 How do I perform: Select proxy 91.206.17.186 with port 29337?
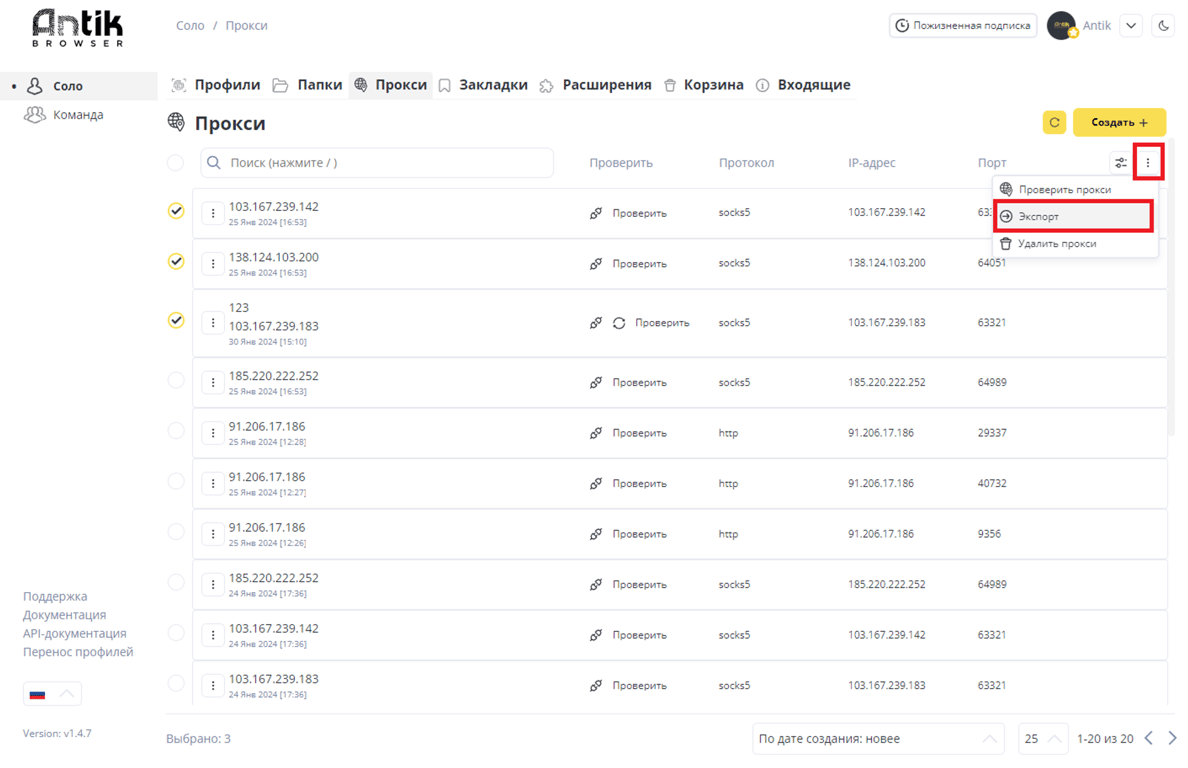coord(176,431)
